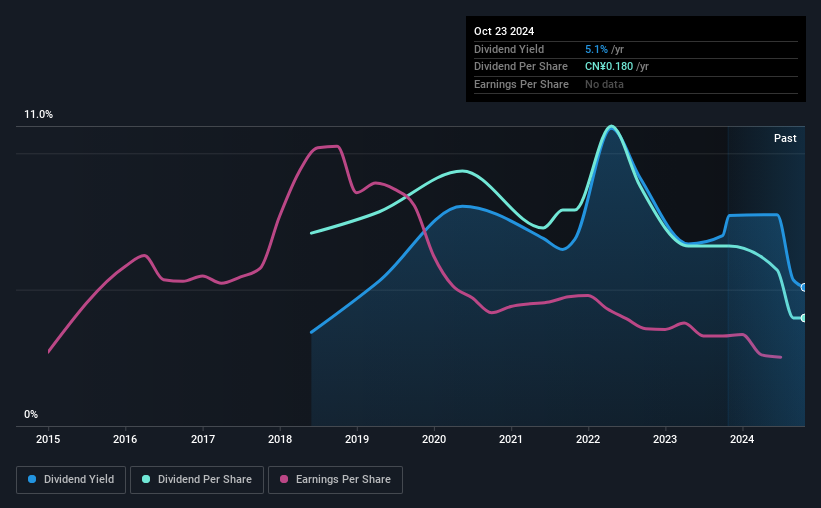Click the CN¥0.180 dividend per share value
The width and height of the screenshot is (821, 508).
click(609, 67)
